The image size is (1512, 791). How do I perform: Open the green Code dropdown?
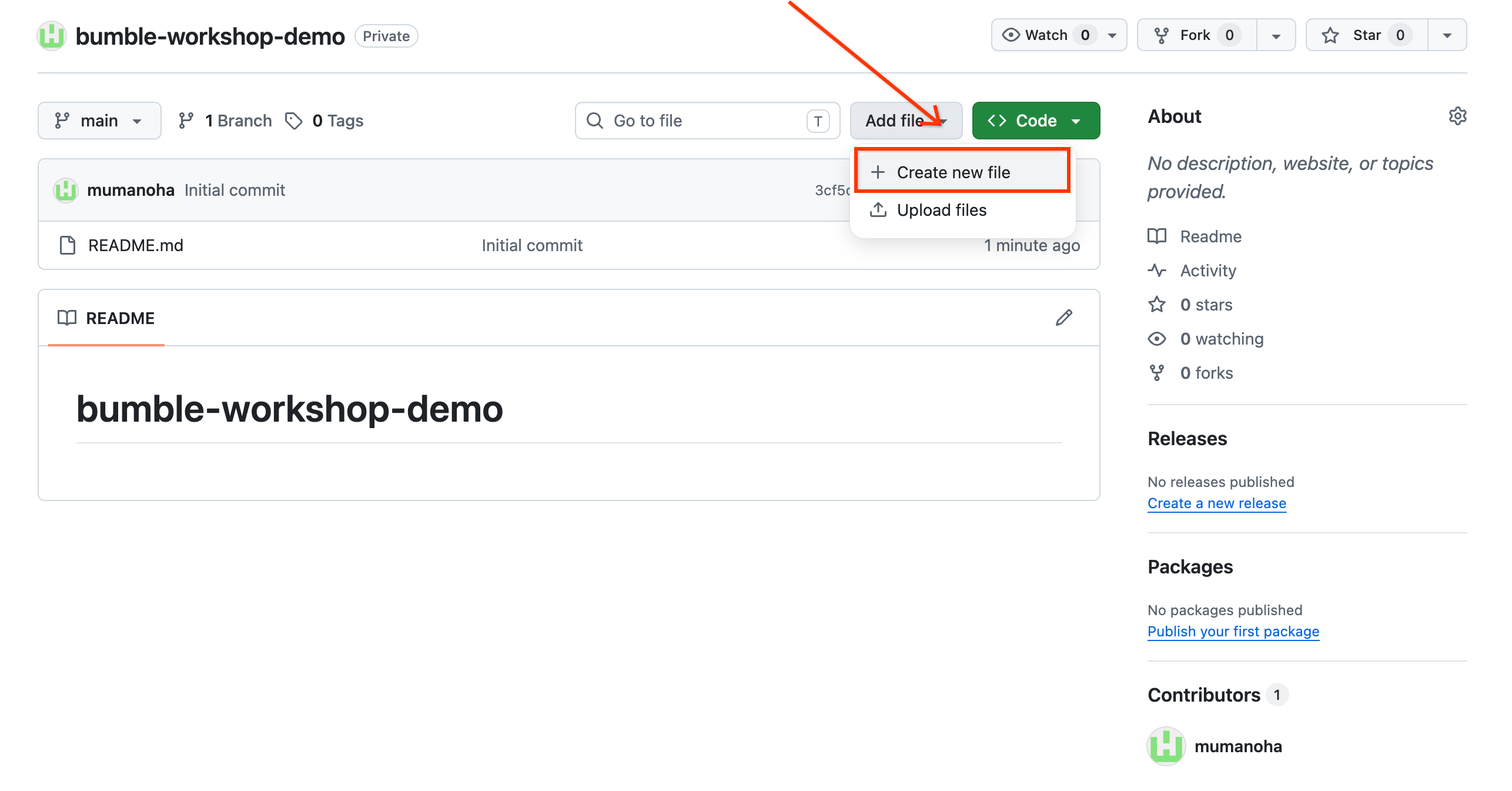1036,121
